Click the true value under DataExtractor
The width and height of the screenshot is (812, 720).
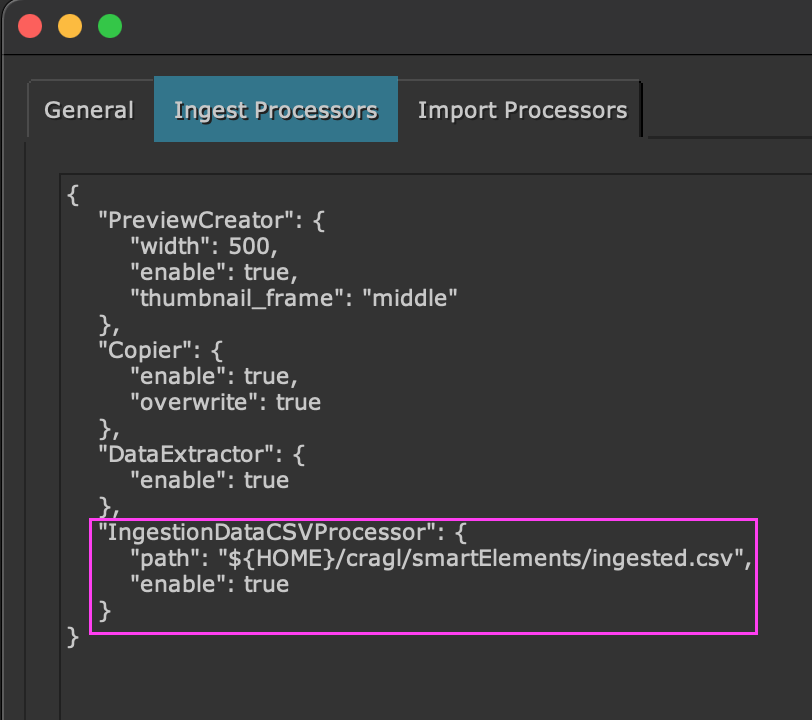pyautogui.click(x=266, y=480)
